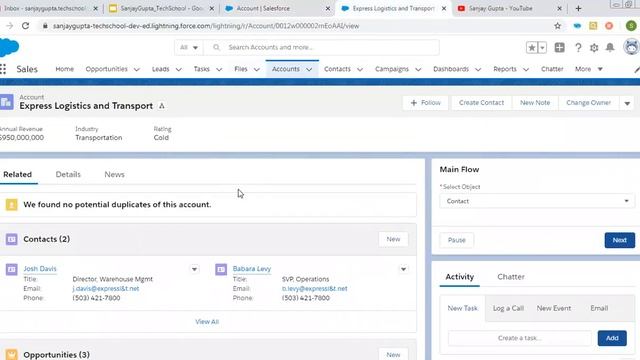Viewport: 640px width, 360px height.
Task: Click the search magnifier icon
Action: [216, 47]
